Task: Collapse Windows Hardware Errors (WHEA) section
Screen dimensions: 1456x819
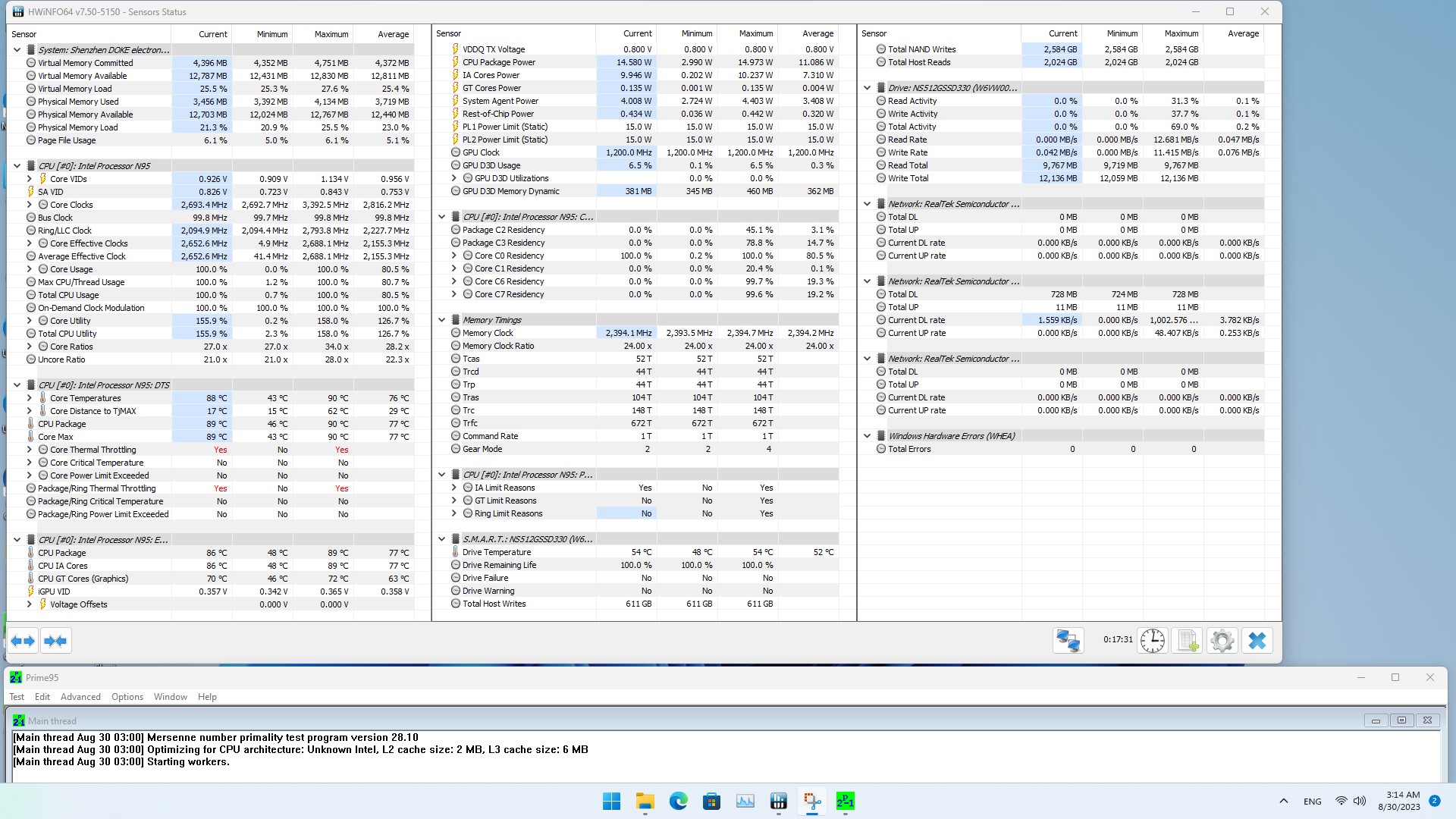Action: tap(868, 436)
